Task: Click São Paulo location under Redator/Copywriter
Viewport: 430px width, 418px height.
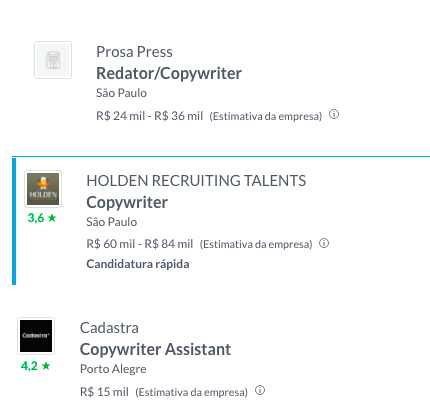Action: click(121, 93)
